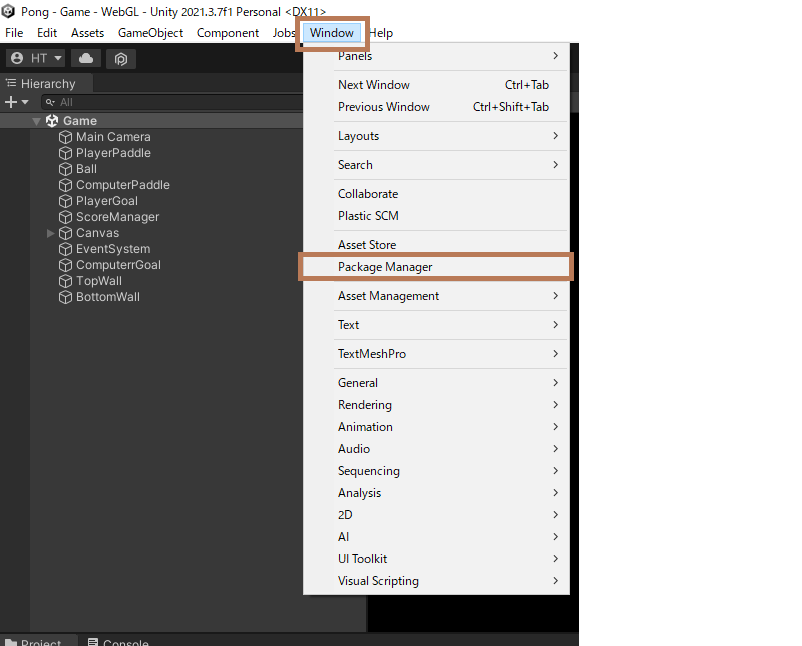Choose Package Manager from Window menu
The height and width of the screenshot is (646, 802).
(x=436, y=267)
